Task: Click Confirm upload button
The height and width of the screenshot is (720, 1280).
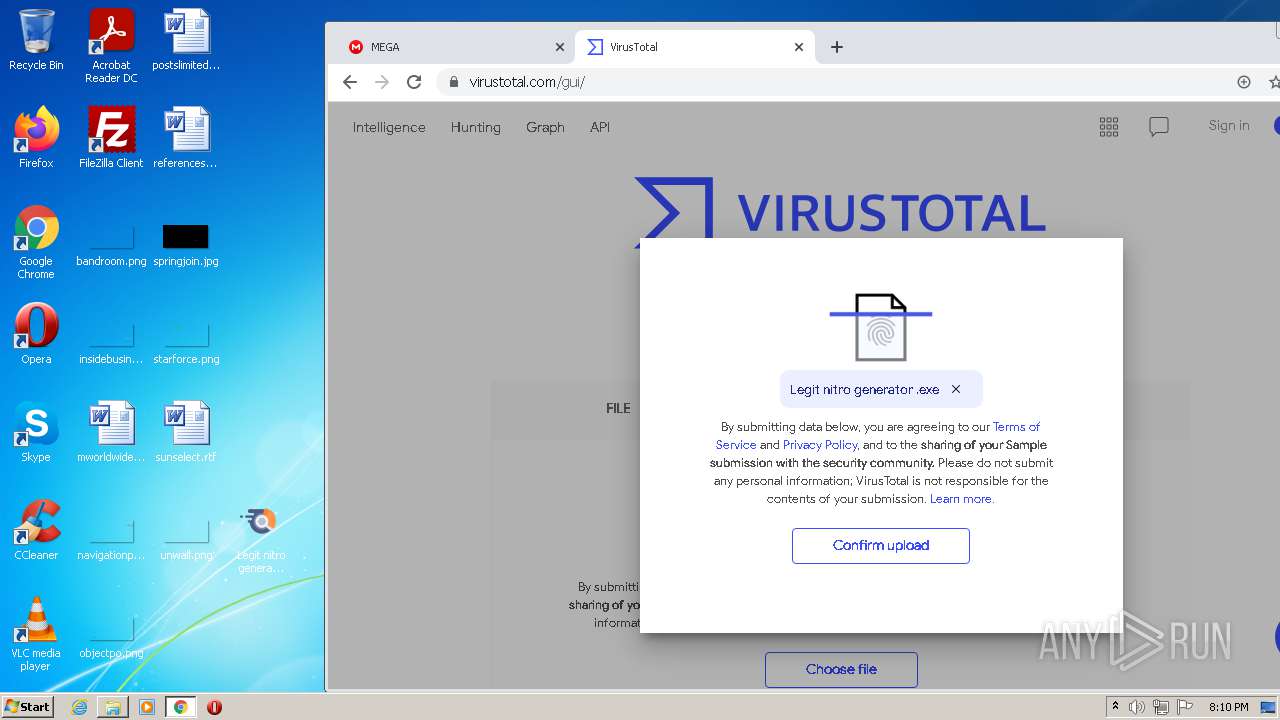Action: pyautogui.click(x=881, y=546)
